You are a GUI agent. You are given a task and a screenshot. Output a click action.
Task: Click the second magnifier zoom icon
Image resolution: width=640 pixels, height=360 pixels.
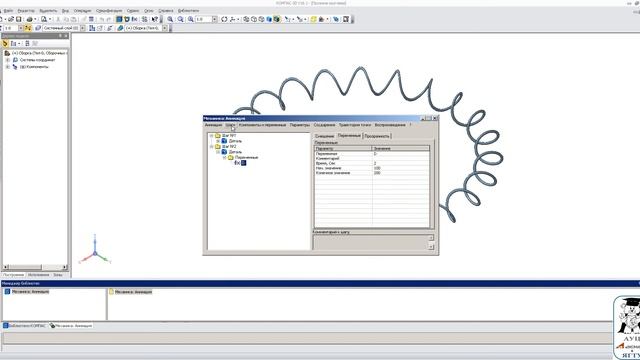(x=180, y=19)
